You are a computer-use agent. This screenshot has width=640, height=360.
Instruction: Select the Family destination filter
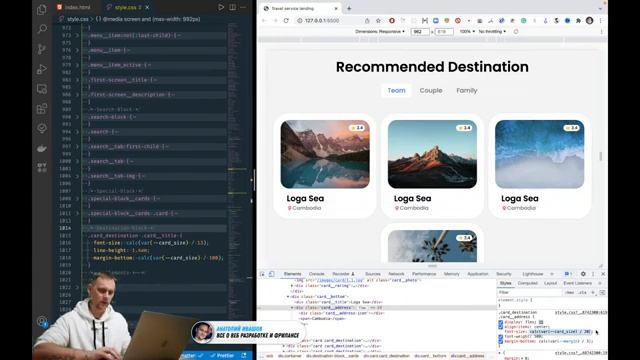(467, 91)
